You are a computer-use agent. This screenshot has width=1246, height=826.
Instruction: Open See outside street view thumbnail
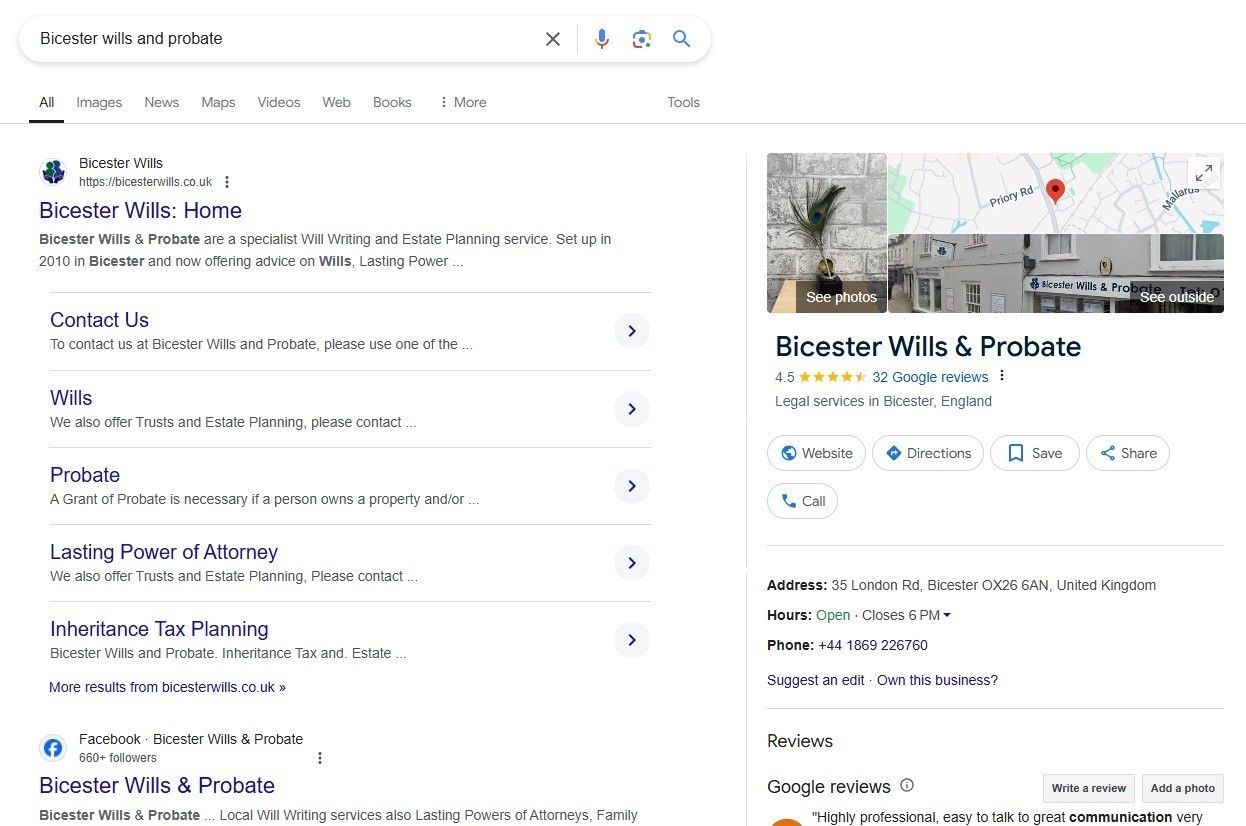pos(1056,274)
